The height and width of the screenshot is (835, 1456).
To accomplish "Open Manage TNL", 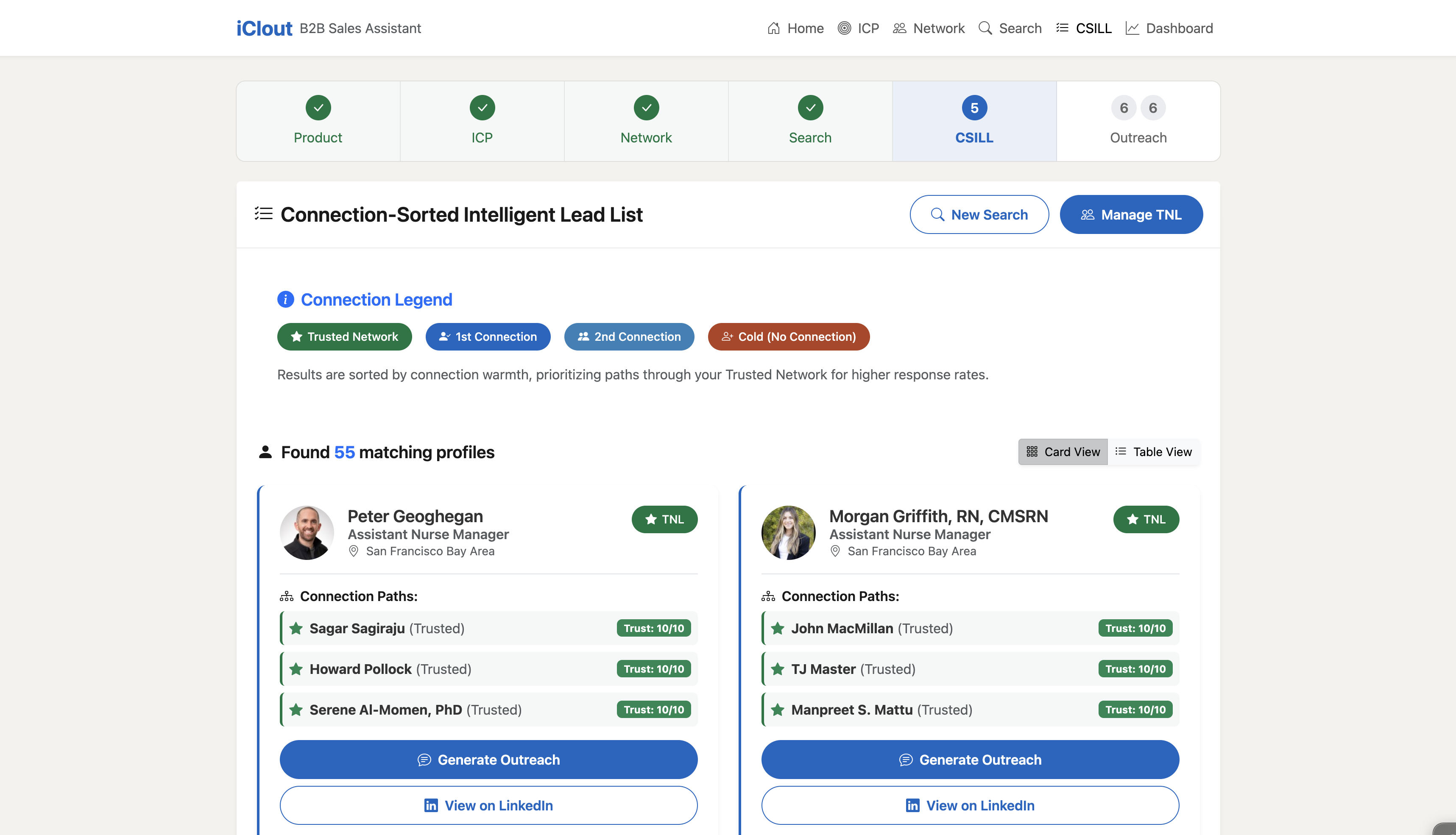I will coord(1131,214).
